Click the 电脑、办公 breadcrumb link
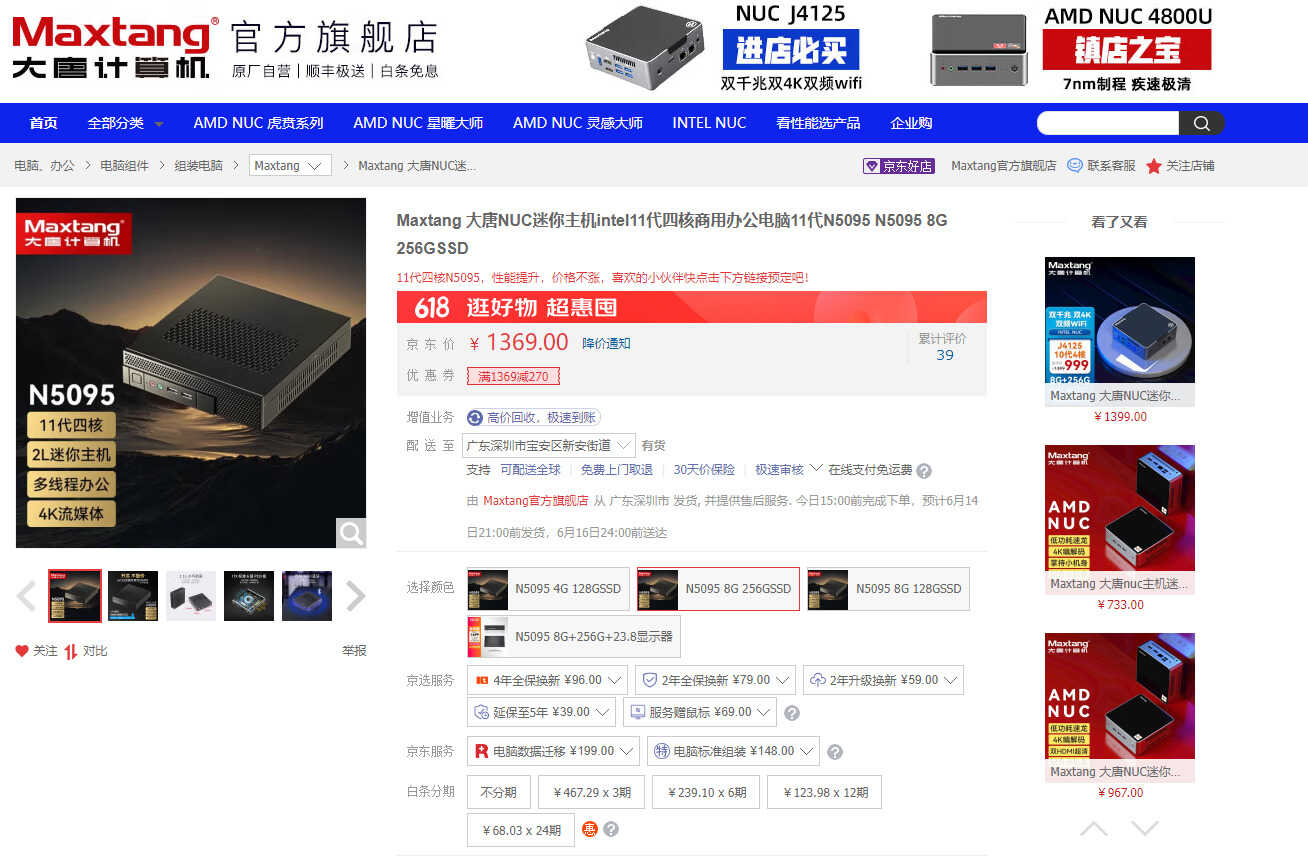 point(44,165)
